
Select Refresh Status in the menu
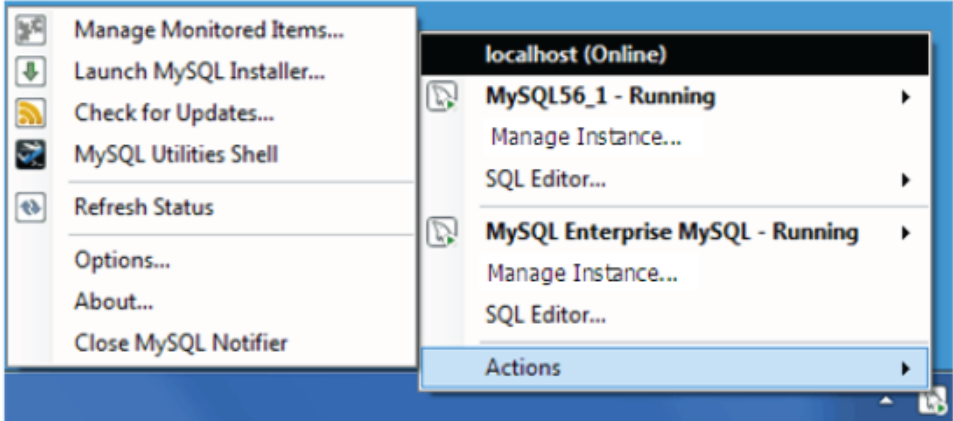click(x=144, y=208)
